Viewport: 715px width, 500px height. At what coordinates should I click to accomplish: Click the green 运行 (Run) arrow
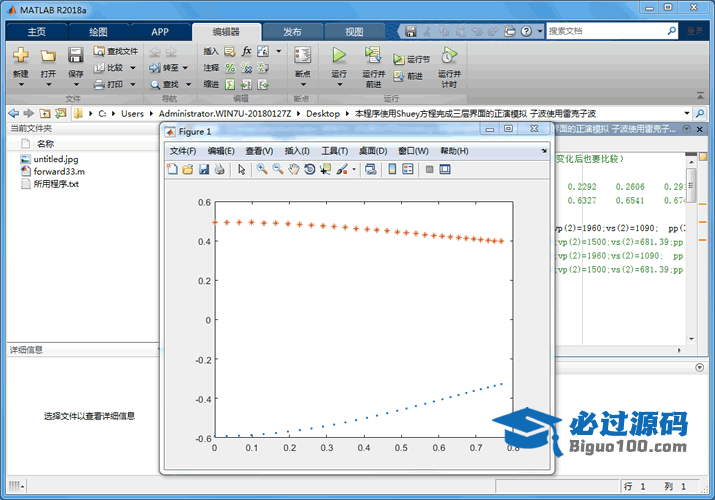coord(339,55)
